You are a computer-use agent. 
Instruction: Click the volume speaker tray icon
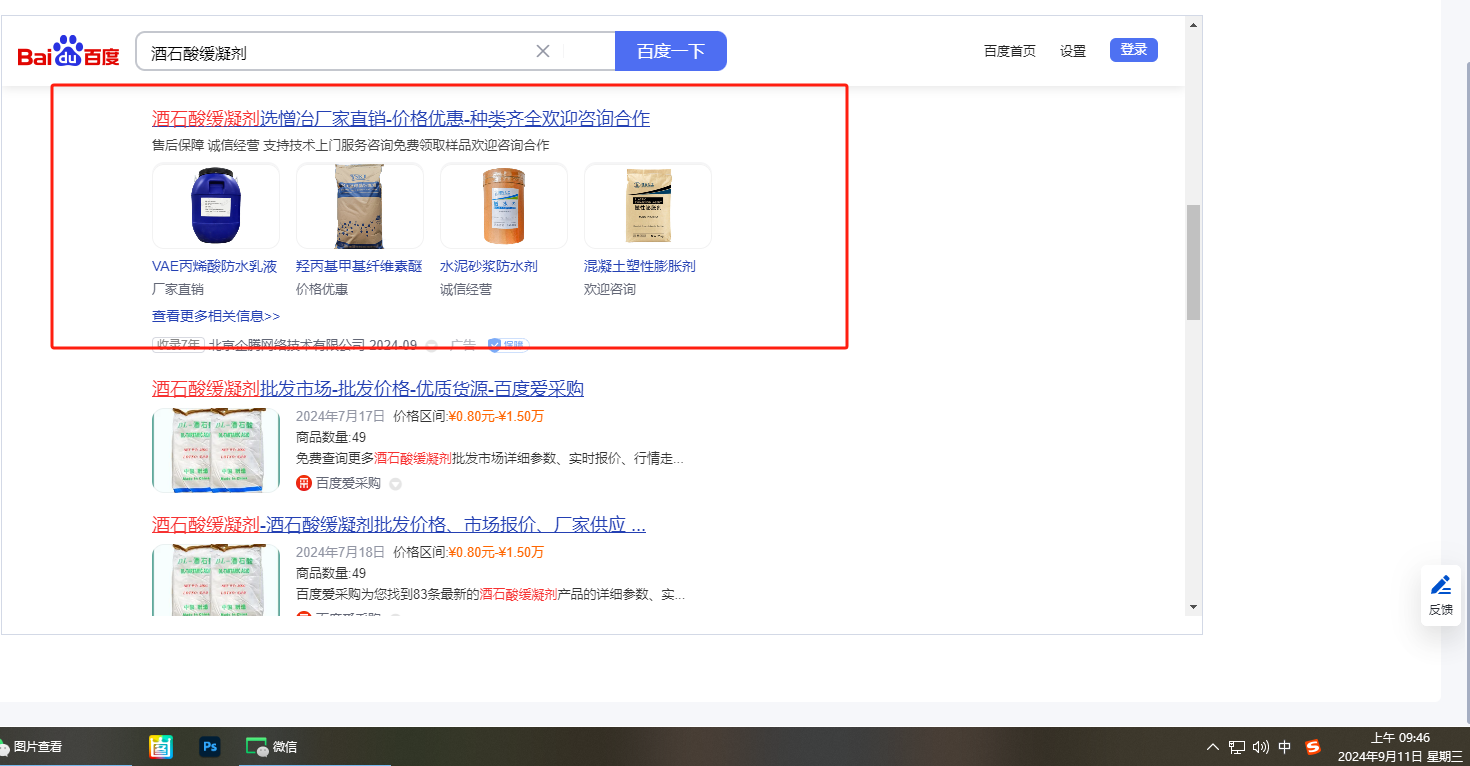(x=1260, y=747)
